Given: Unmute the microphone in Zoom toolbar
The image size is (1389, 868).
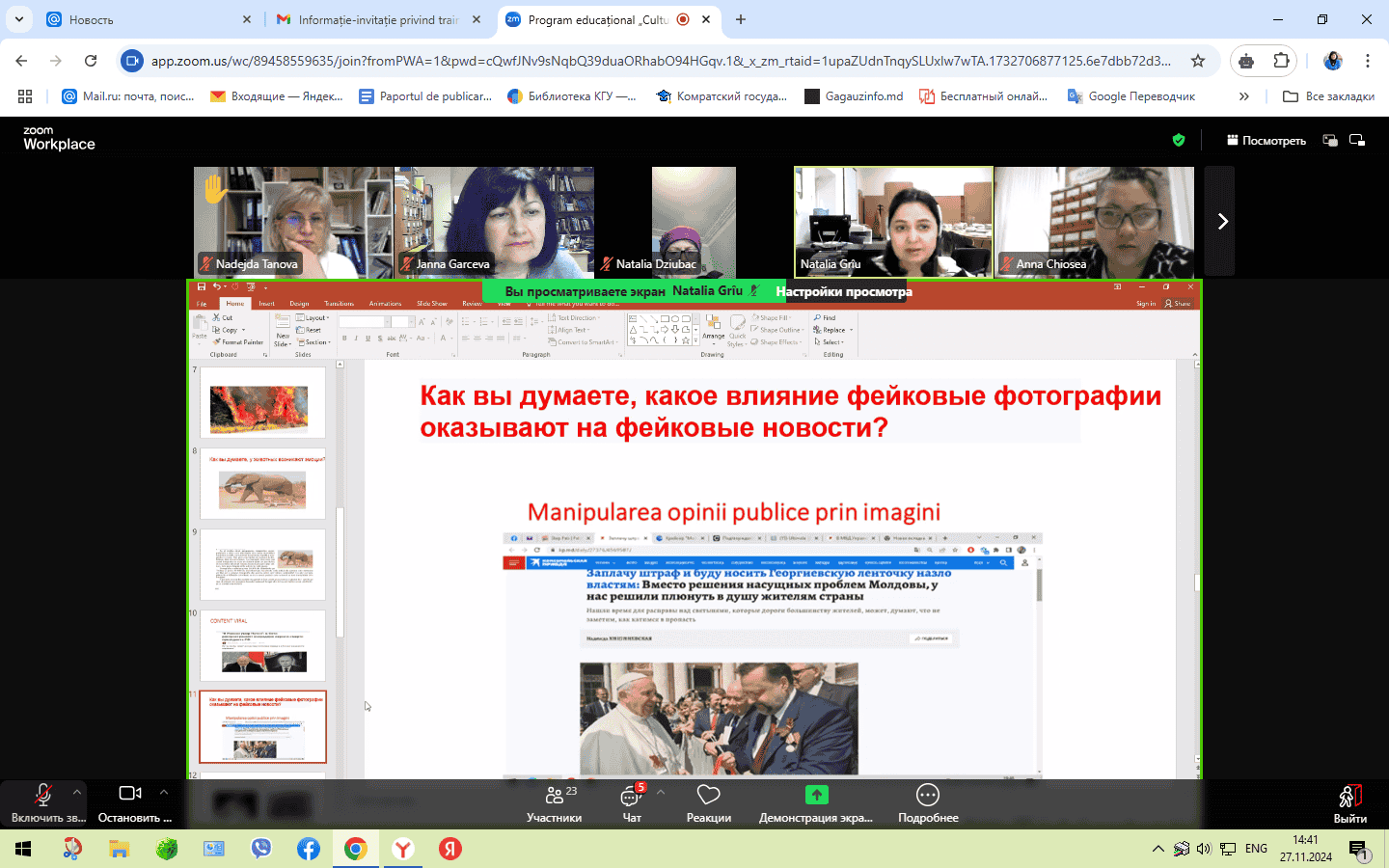Looking at the screenshot, I should pos(43,800).
